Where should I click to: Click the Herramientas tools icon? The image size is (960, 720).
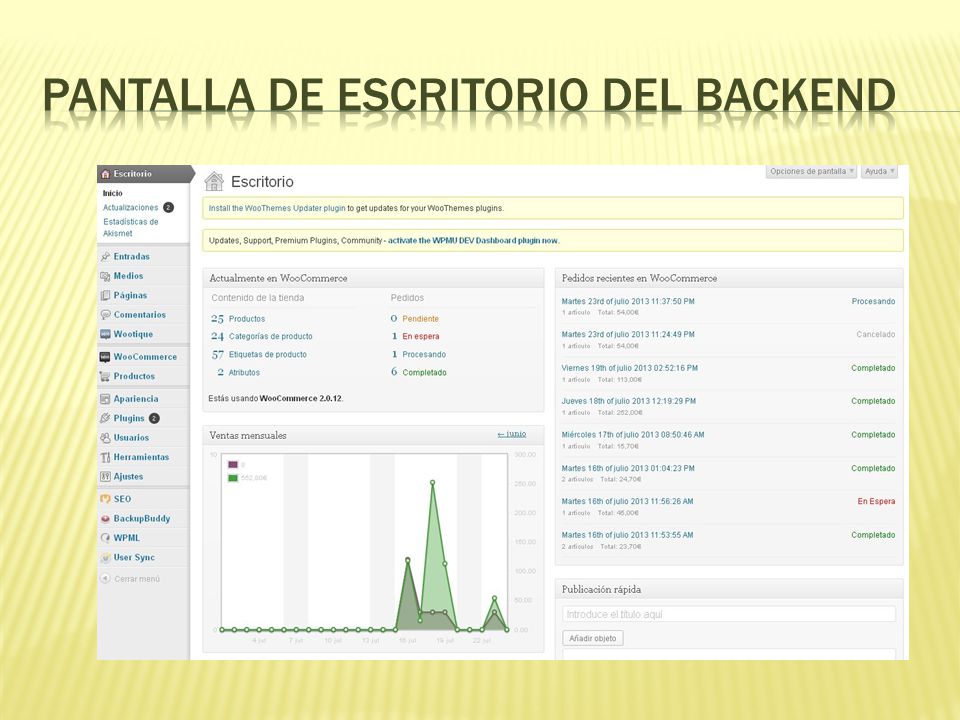(105, 457)
